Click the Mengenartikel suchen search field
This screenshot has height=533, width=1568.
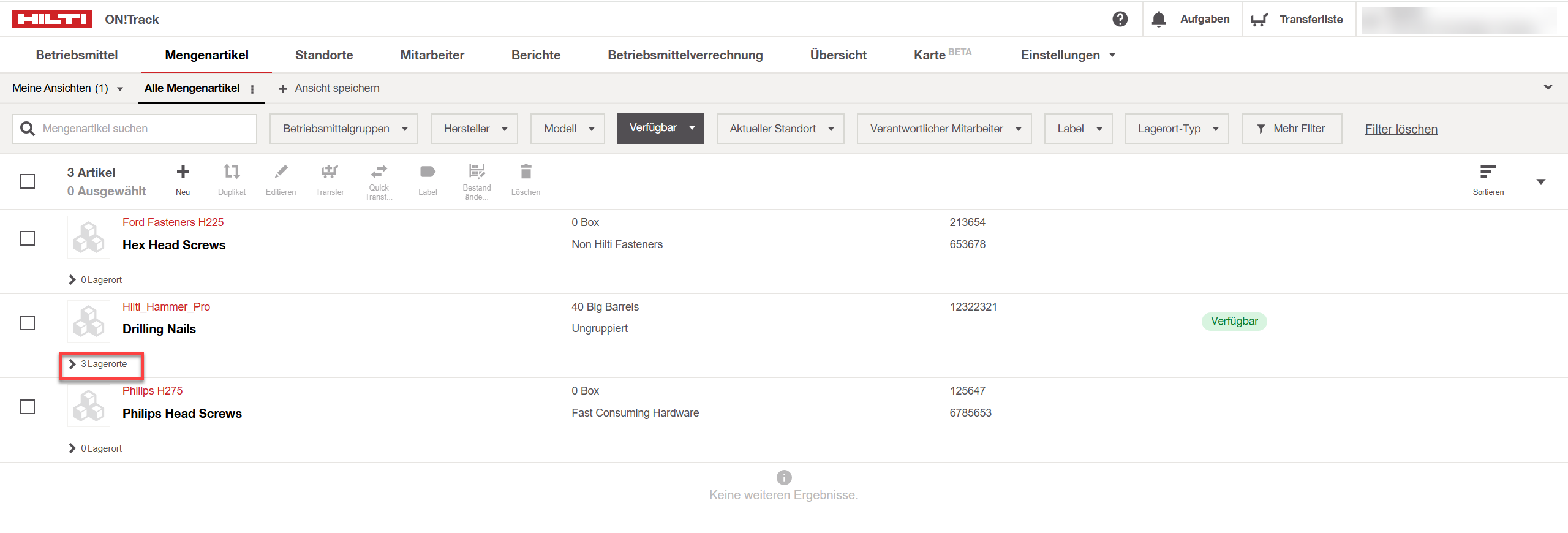tap(135, 129)
